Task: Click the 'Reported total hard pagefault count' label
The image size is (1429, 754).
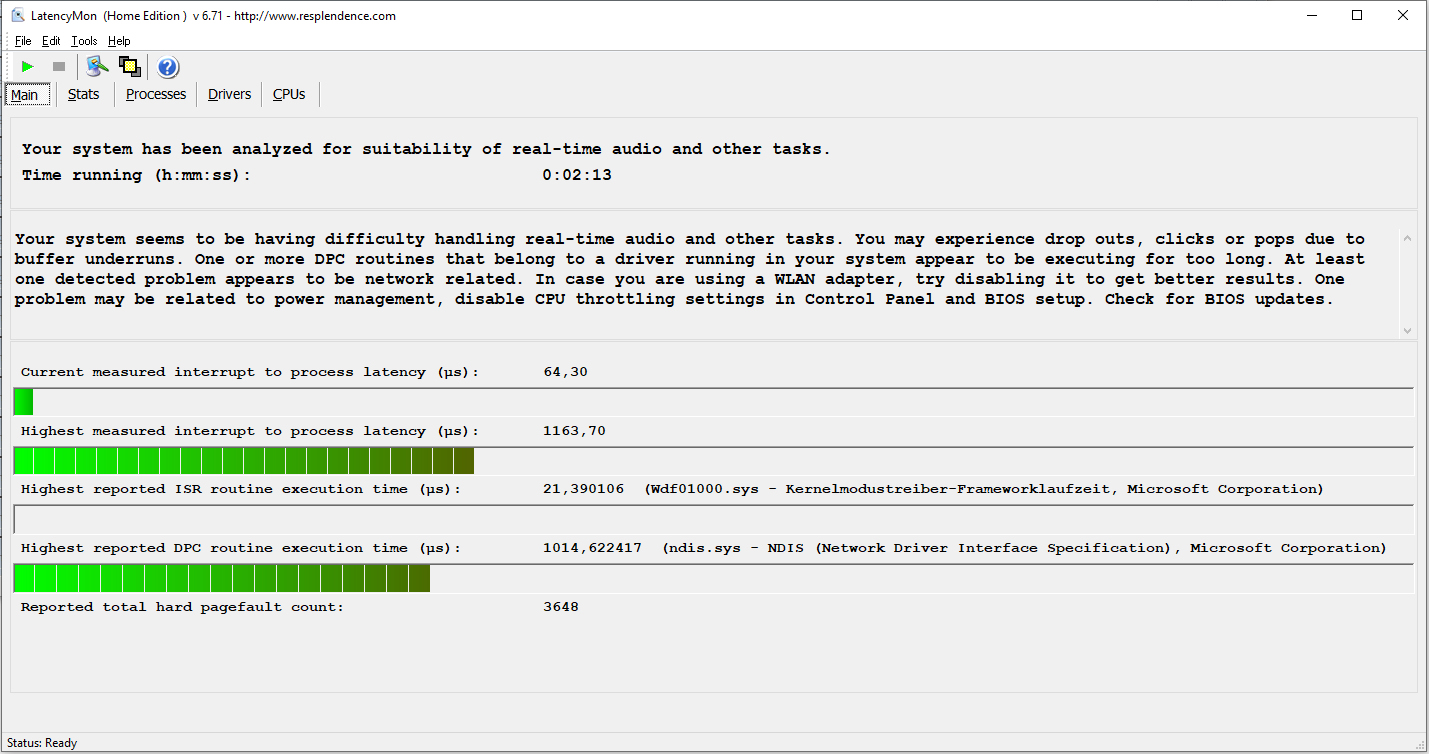Action: (182, 607)
